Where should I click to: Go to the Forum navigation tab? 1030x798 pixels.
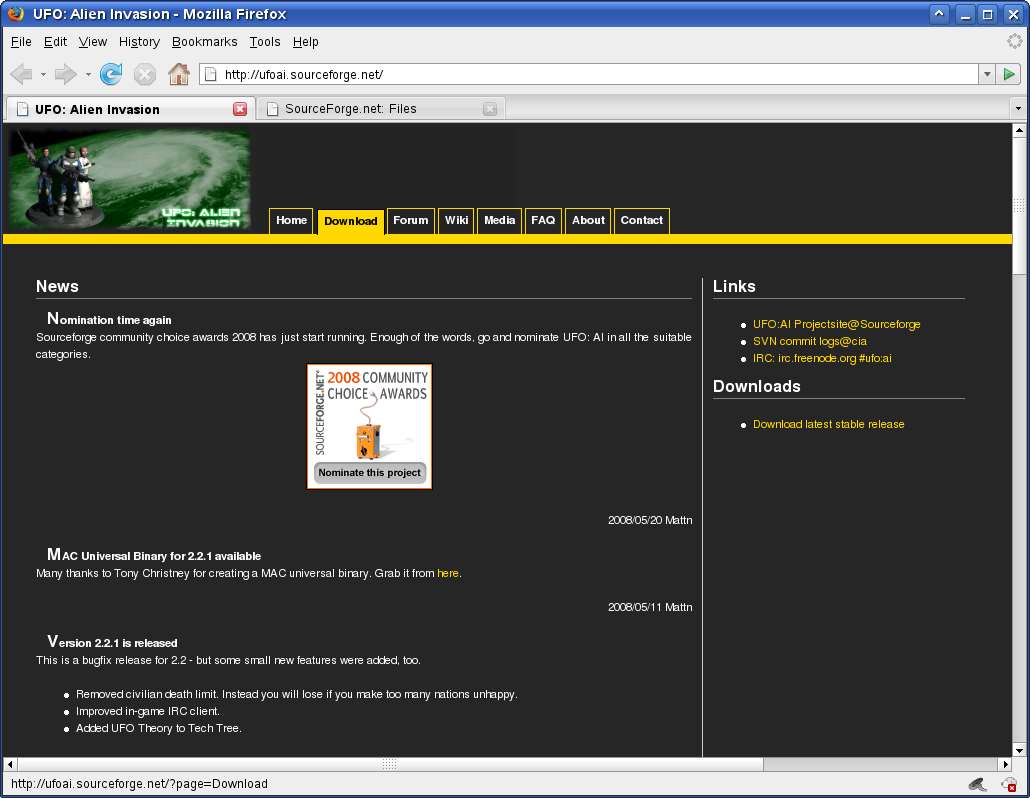pos(411,221)
